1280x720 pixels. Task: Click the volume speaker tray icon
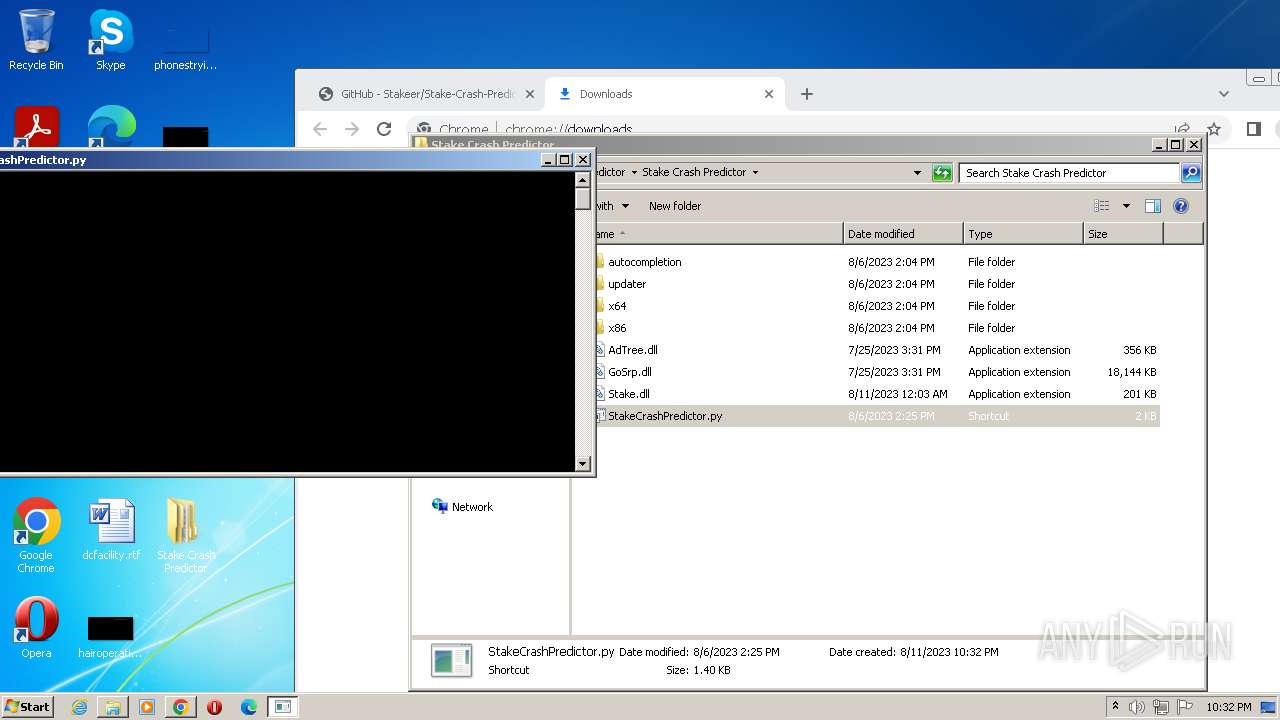tap(1137, 707)
